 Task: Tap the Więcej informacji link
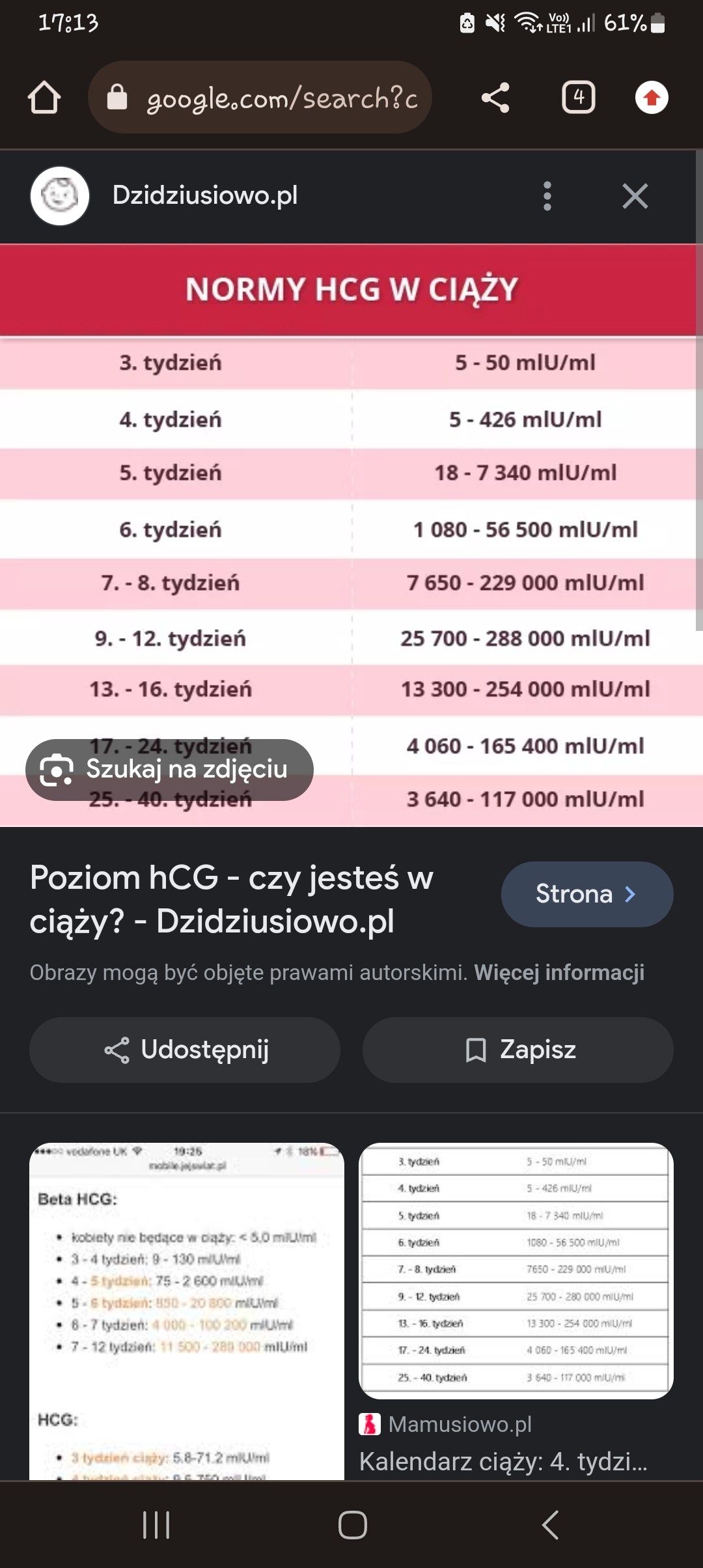click(558, 972)
